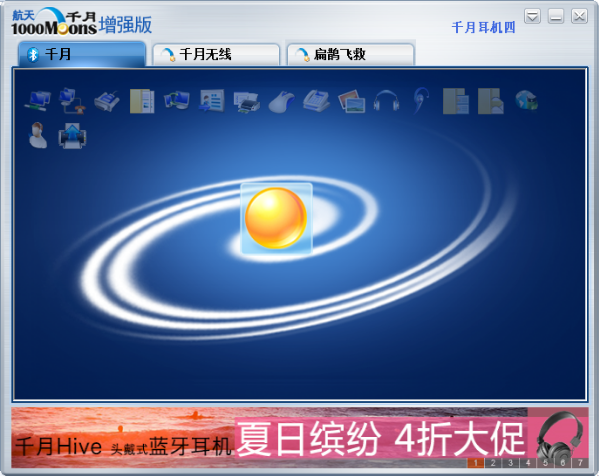Image resolution: width=599 pixels, height=476 pixels.
Task: Open the message folder with envelope icon
Action: point(491,101)
